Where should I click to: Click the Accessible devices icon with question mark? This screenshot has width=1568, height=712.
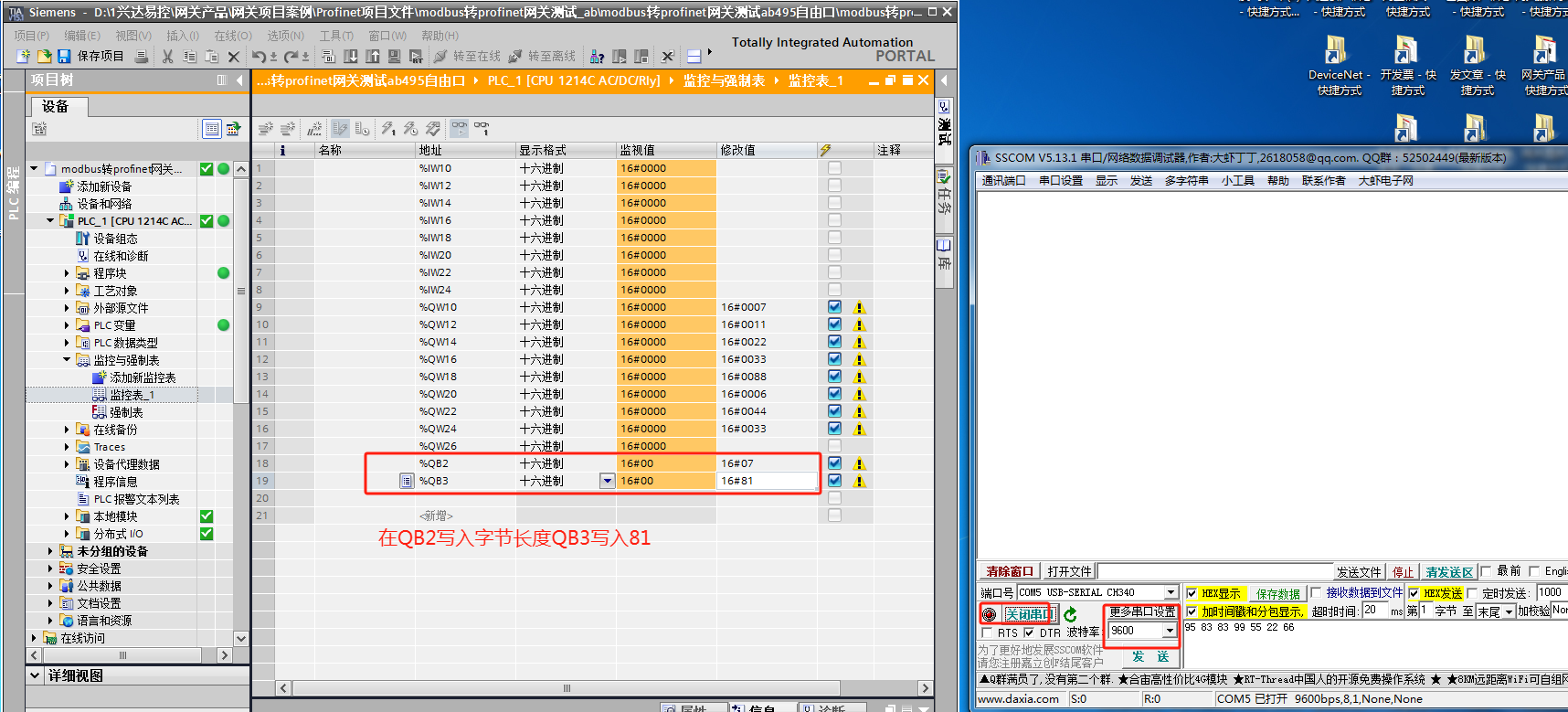[597, 57]
